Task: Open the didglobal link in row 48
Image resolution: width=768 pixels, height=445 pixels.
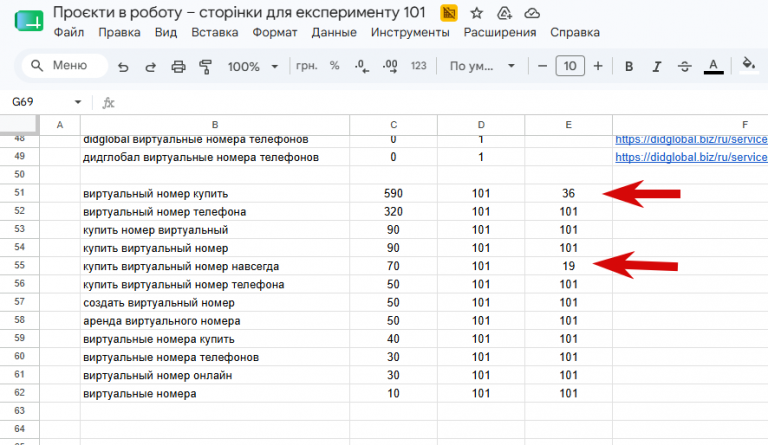Action: click(691, 140)
